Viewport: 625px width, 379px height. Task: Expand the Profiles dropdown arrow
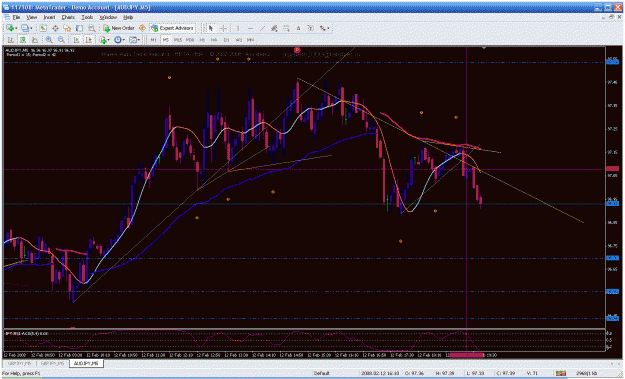point(31,28)
